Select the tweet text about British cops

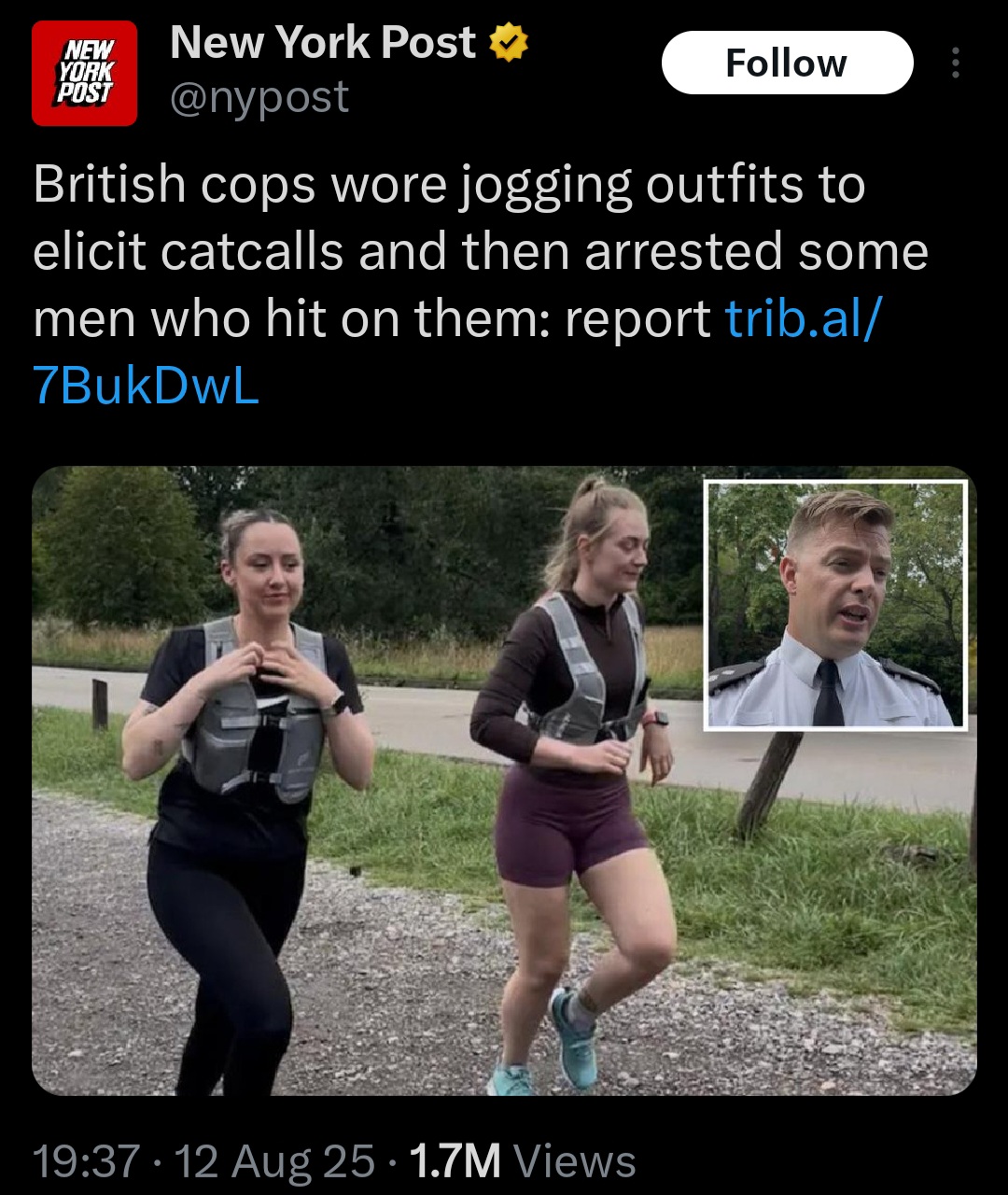coord(481,285)
